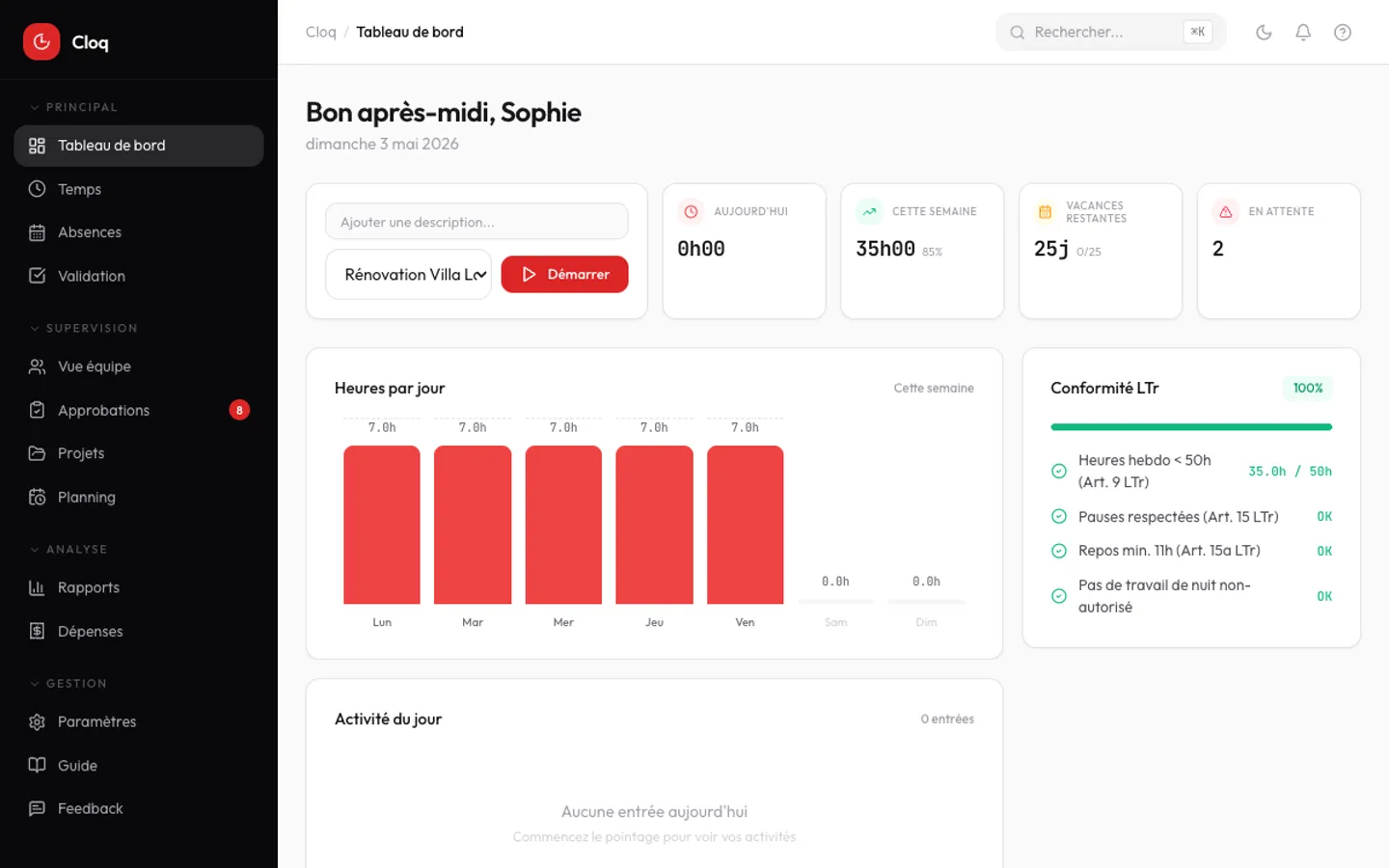Toggle dark mode with moon icon
The height and width of the screenshot is (868, 1389).
click(x=1264, y=32)
